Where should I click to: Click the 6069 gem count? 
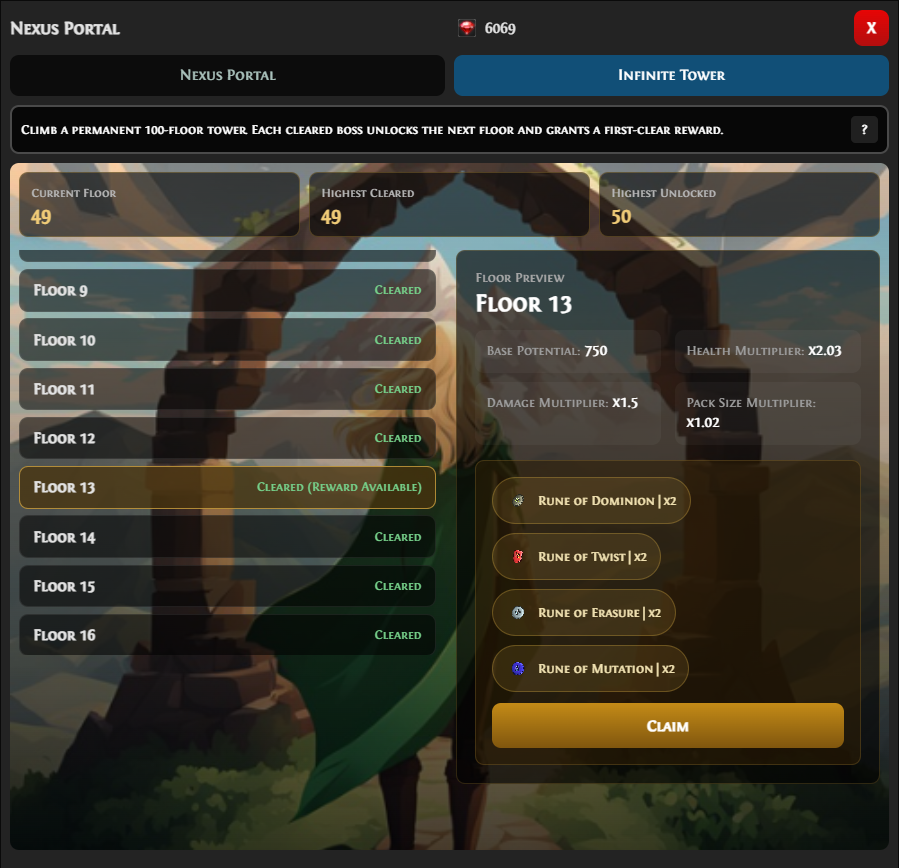coord(500,29)
